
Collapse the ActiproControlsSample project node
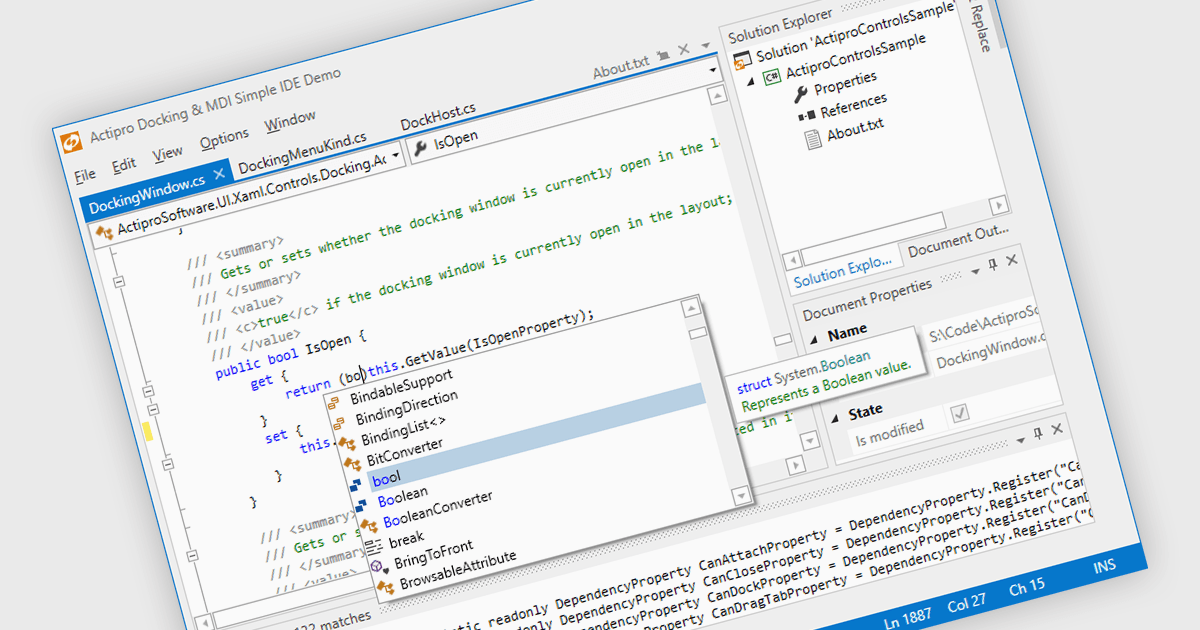751,82
